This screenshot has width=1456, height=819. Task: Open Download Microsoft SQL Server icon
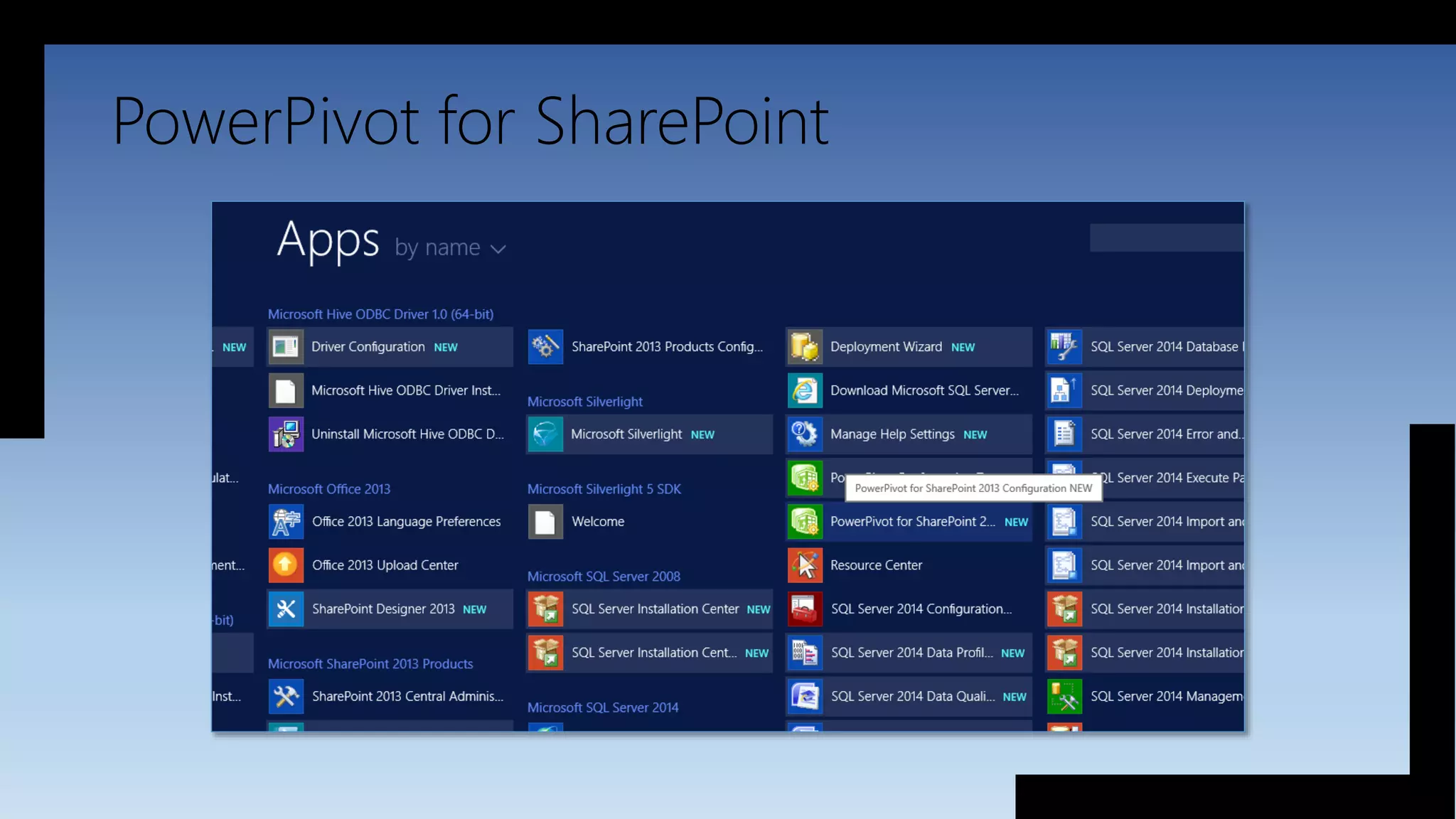click(x=805, y=390)
